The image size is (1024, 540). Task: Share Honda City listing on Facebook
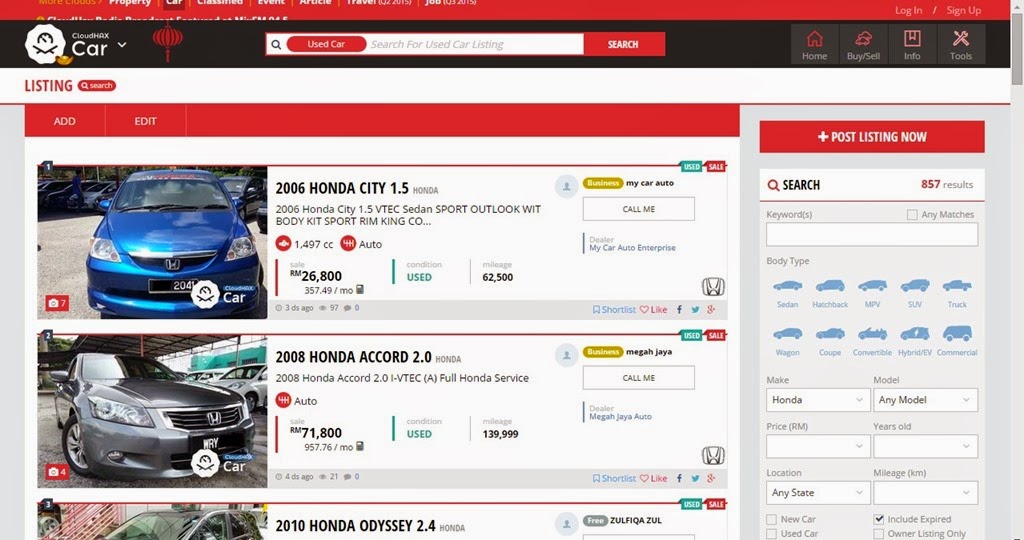tap(679, 310)
